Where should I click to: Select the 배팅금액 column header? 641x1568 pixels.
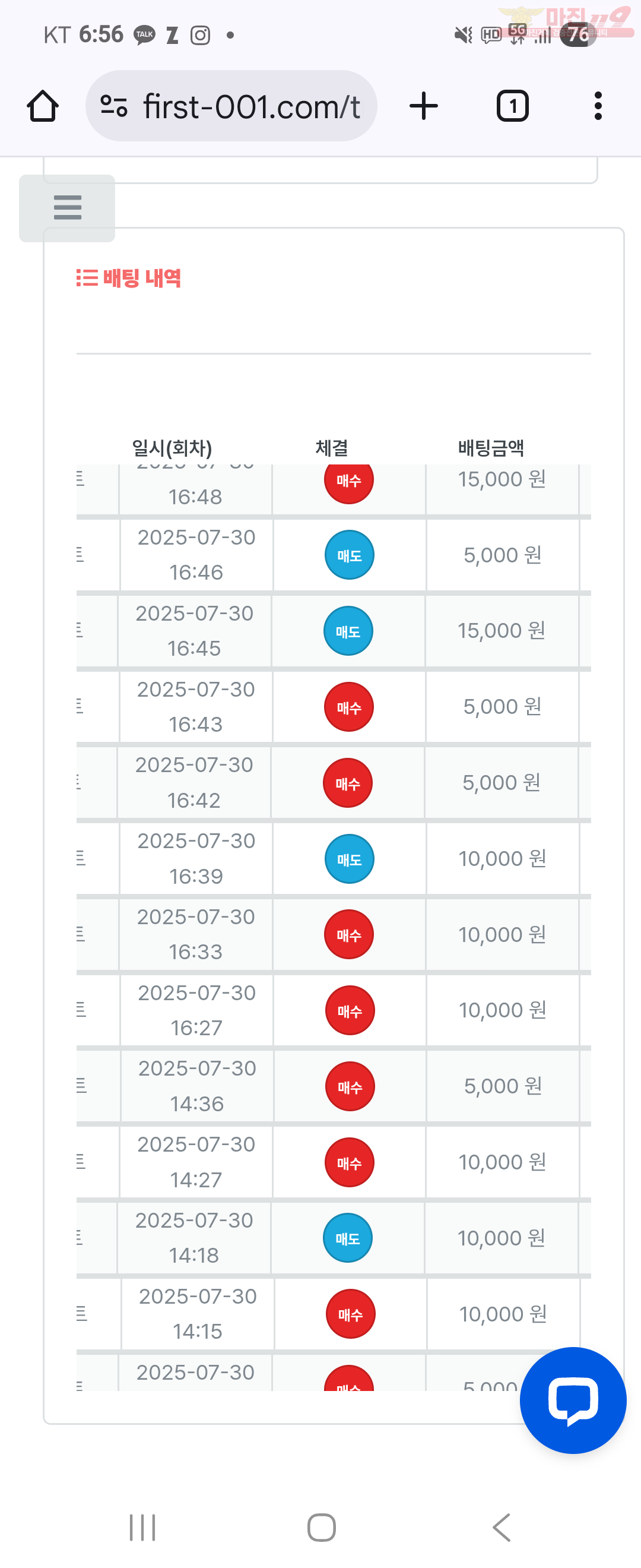[x=491, y=448]
